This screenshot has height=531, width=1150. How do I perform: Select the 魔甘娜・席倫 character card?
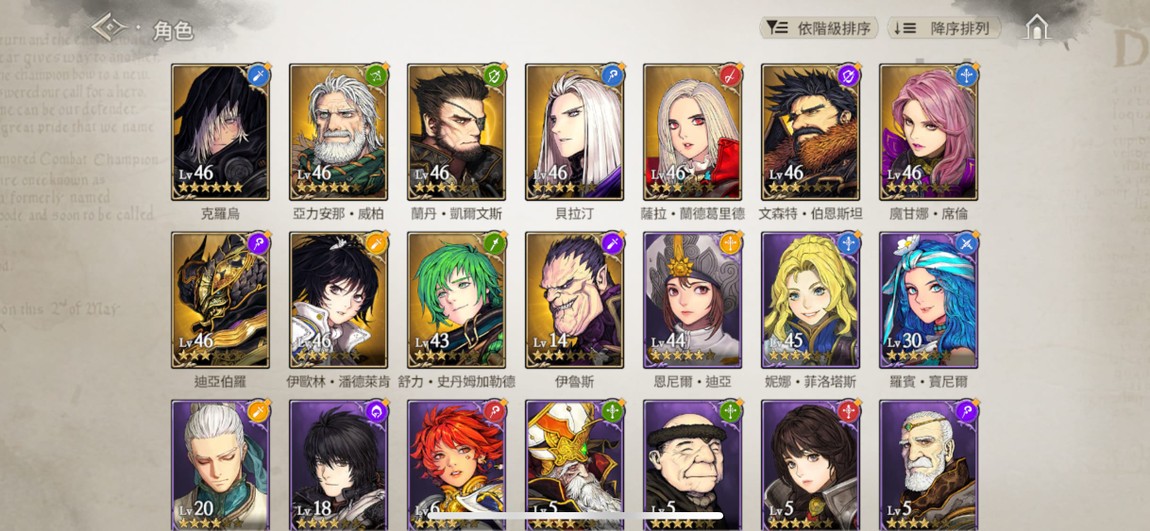pyautogui.click(x=929, y=132)
